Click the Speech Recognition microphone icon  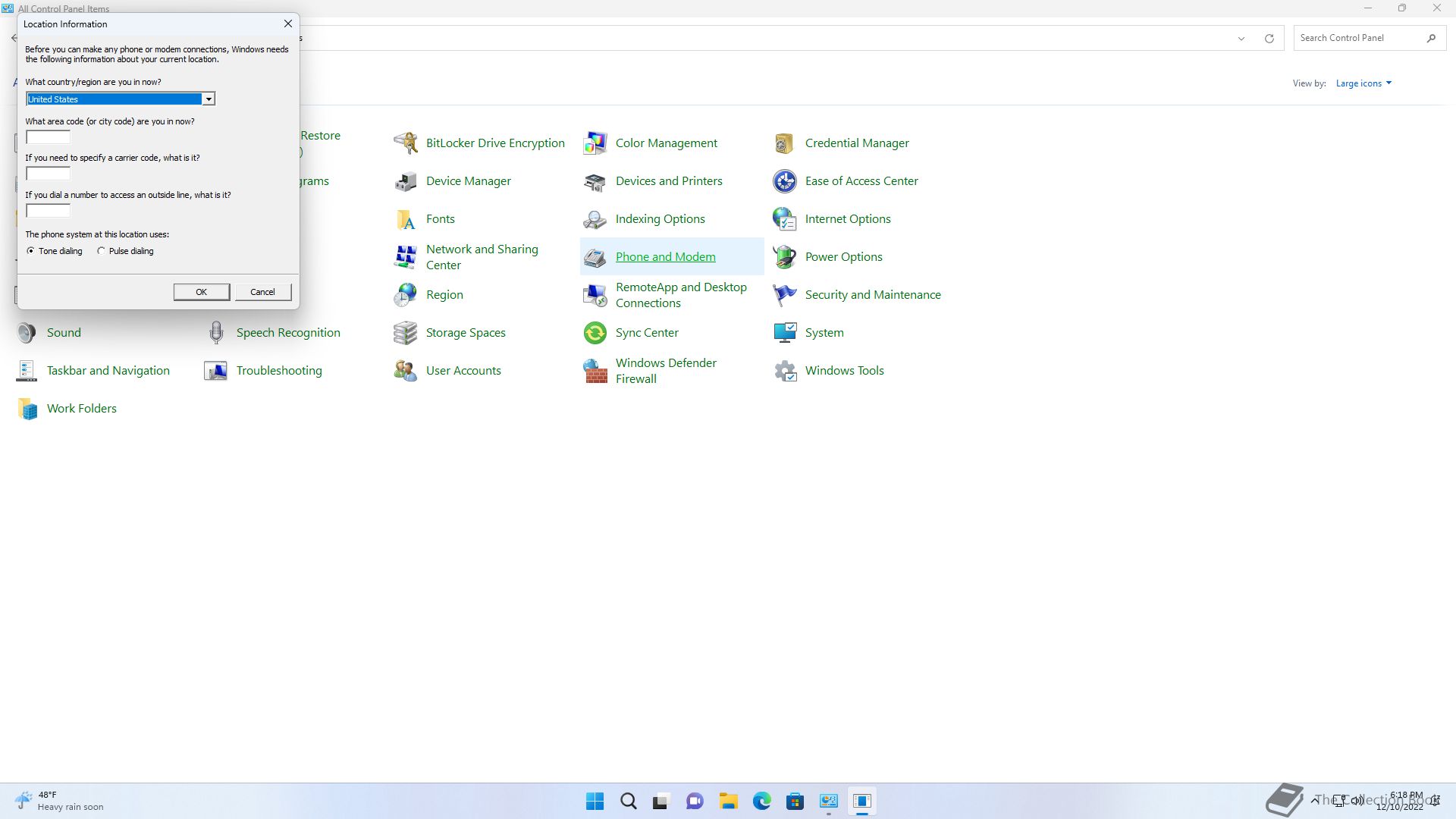point(216,333)
